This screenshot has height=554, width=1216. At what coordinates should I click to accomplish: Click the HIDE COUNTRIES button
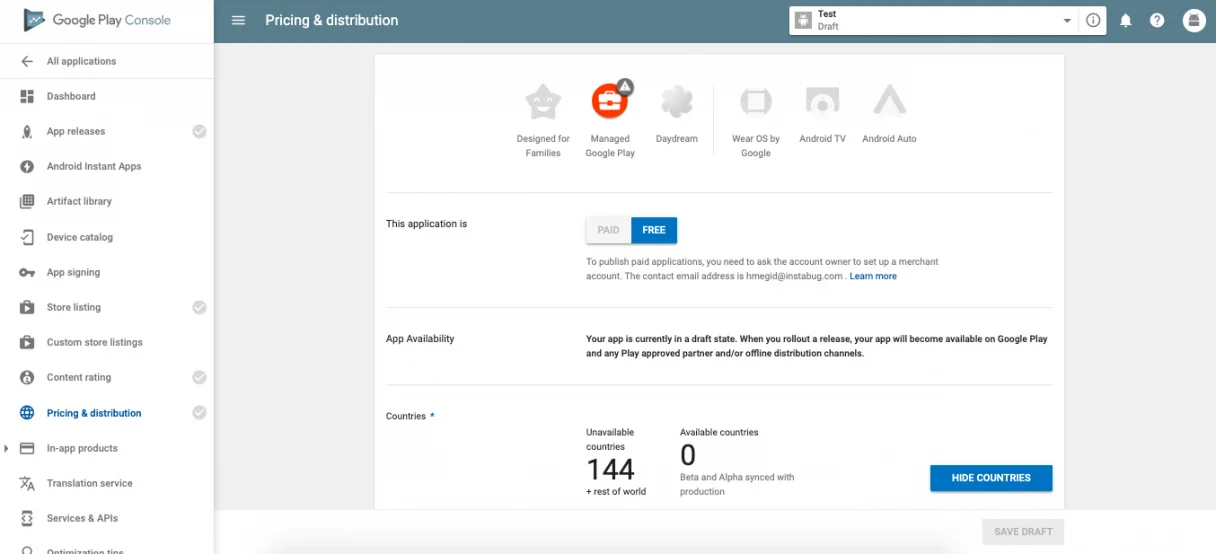(x=991, y=478)
